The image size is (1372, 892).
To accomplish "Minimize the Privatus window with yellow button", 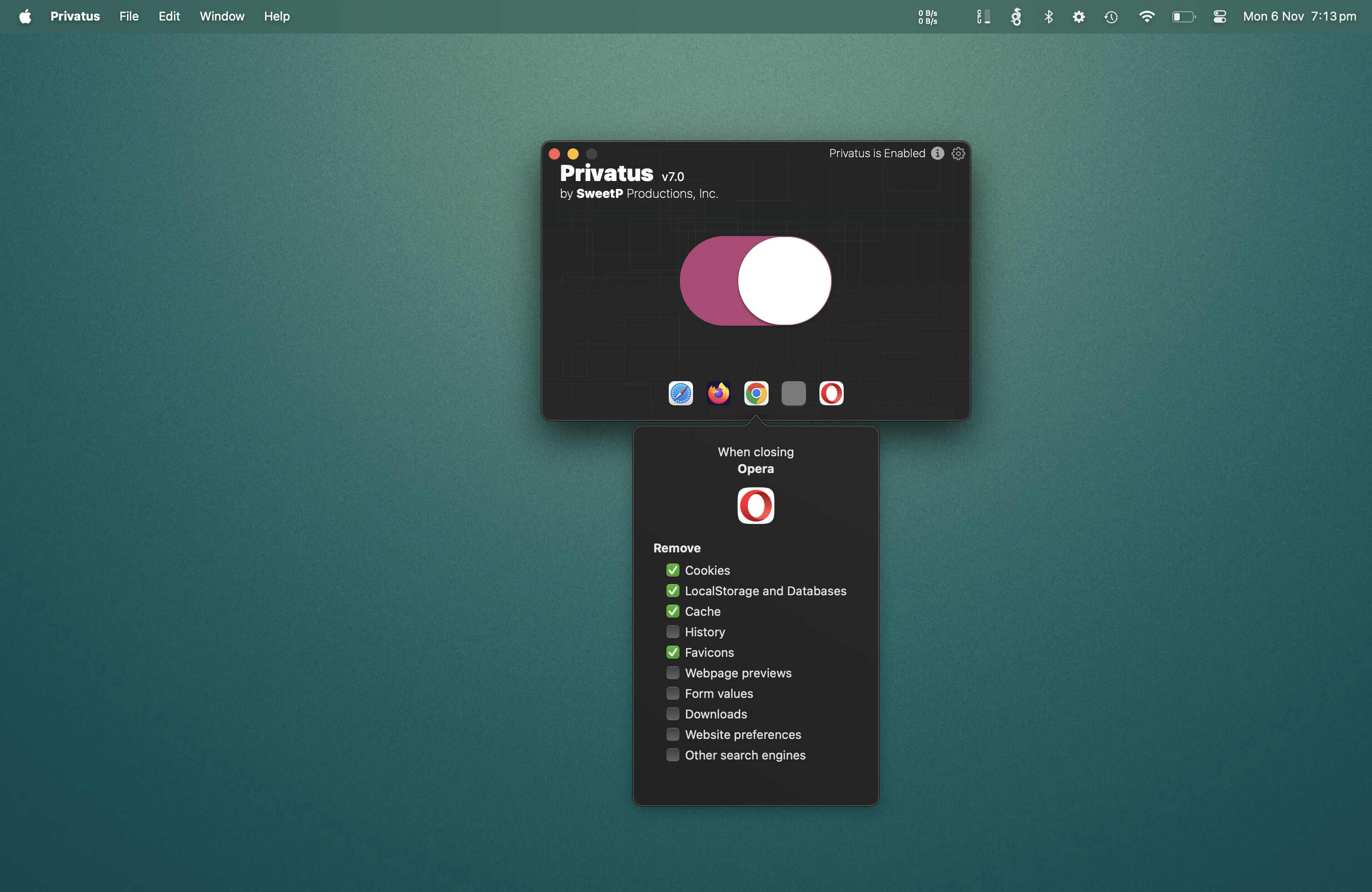I will [573, 154].
